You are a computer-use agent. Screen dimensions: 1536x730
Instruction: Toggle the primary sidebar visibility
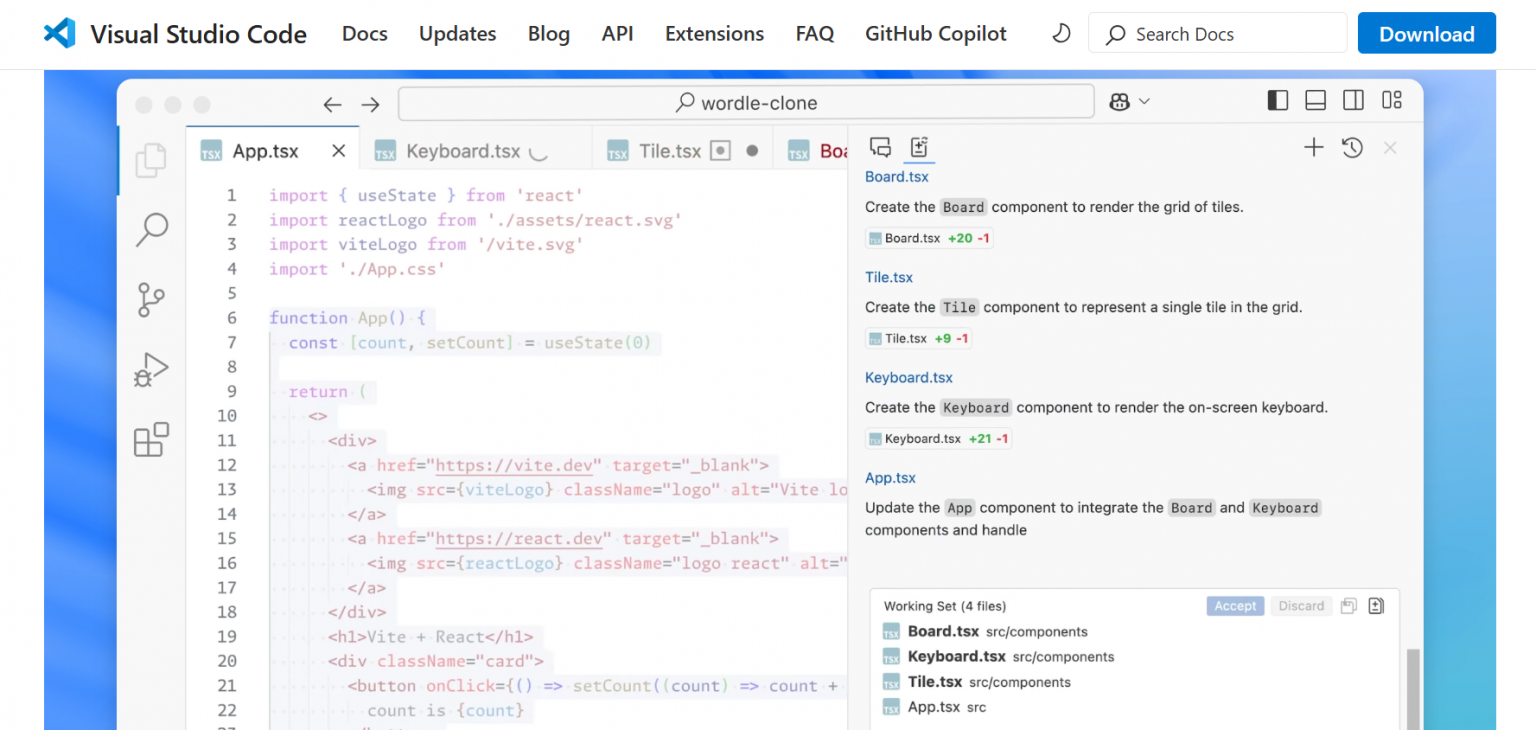tap(1277, 100)
